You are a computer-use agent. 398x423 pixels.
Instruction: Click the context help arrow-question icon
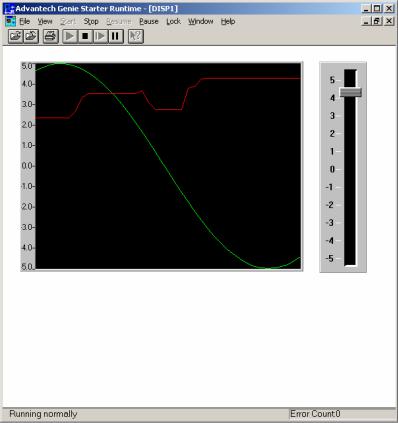(135, 36)
